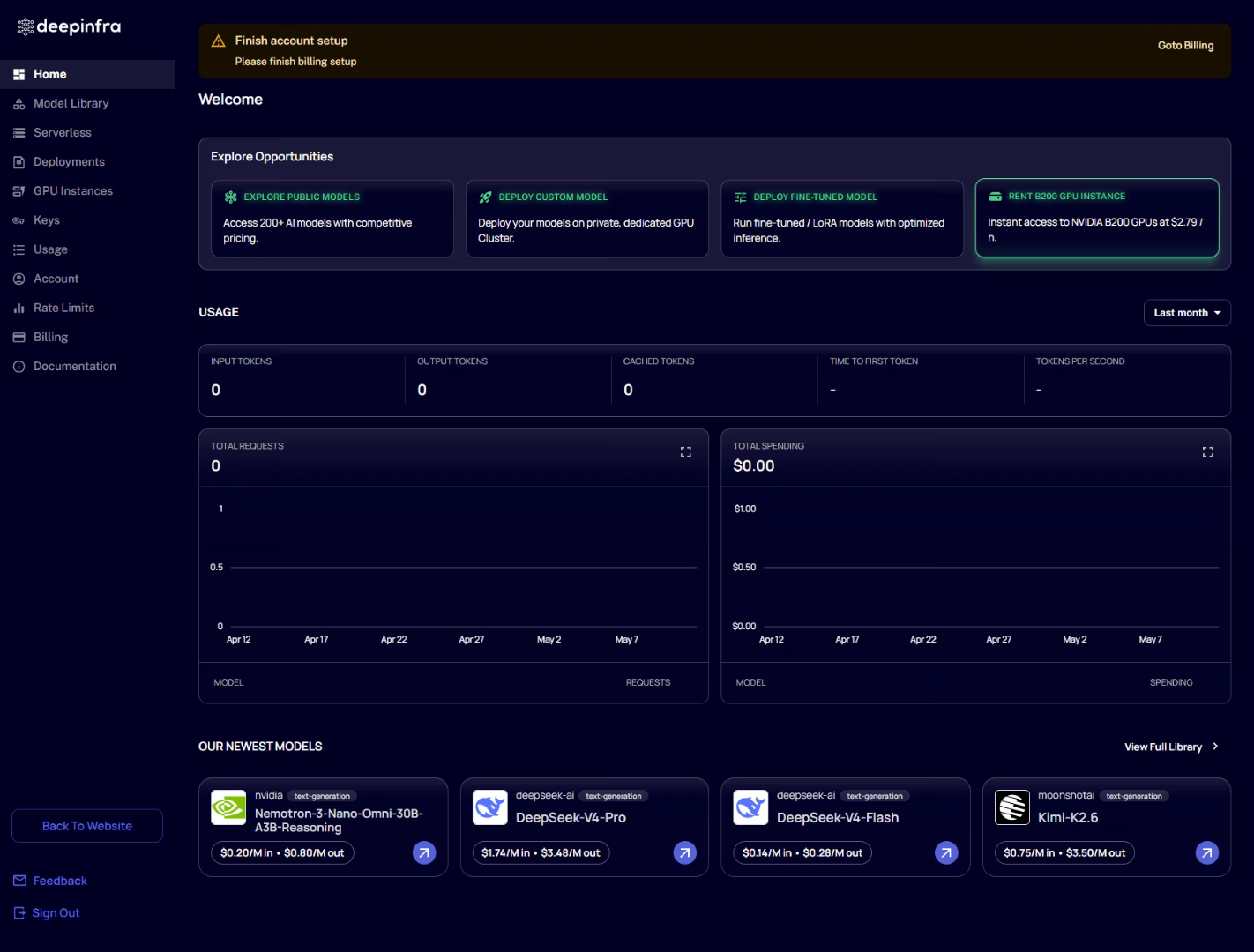Open Rent B200 GPU Instance card
This screenshot has height=952, width=1254.
tap(1097, 218)
